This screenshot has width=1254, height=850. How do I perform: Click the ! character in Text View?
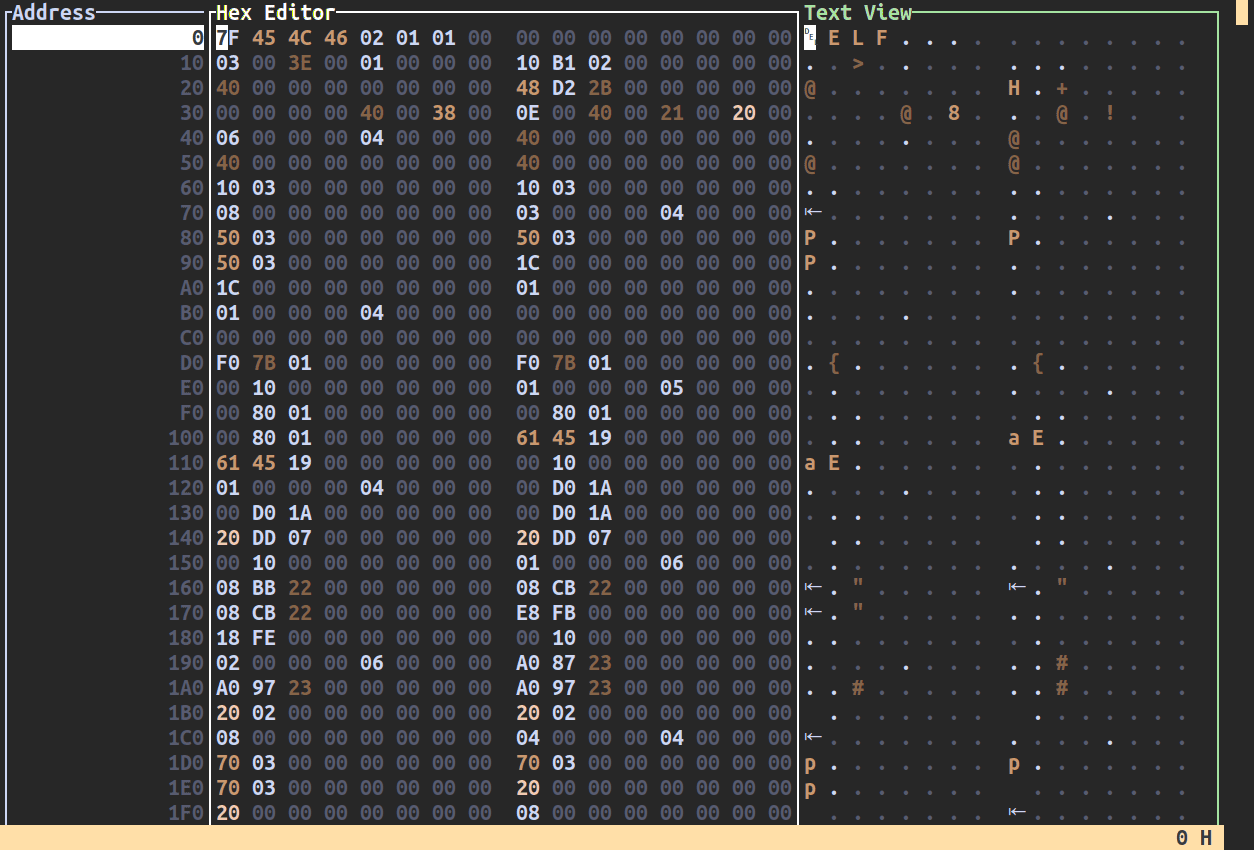tap(1110, 113)
